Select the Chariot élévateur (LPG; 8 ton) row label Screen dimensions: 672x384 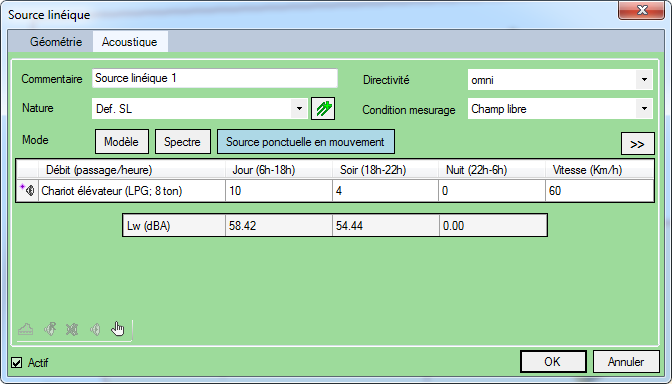point(132,191)
